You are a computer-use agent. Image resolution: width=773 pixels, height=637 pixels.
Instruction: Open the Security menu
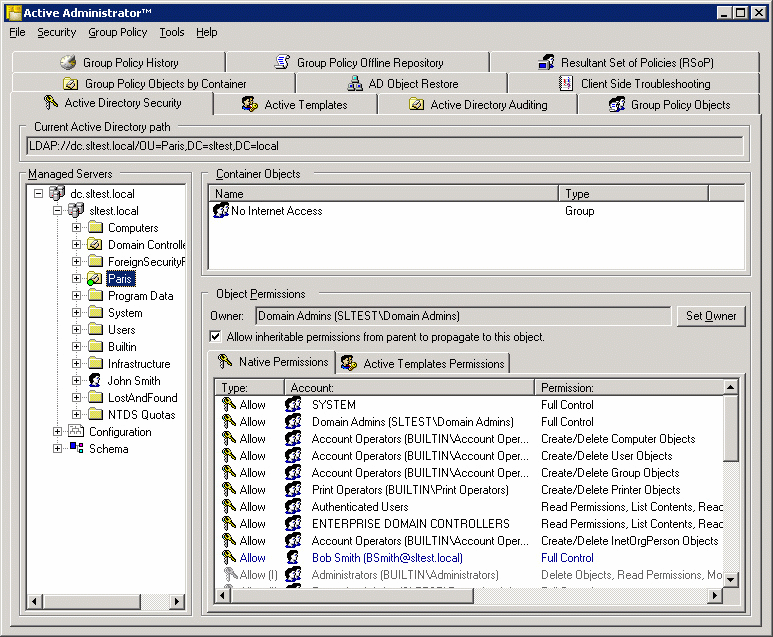point(57,33)
